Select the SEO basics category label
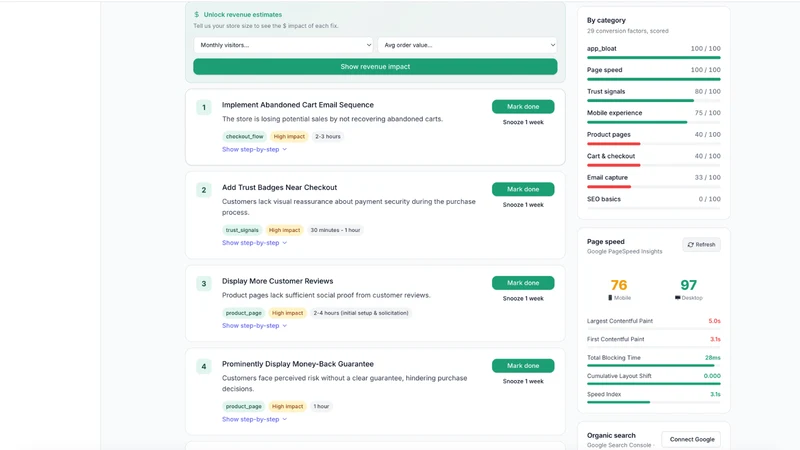The height and width of the screenshot is (450, 800). [604, 199]
